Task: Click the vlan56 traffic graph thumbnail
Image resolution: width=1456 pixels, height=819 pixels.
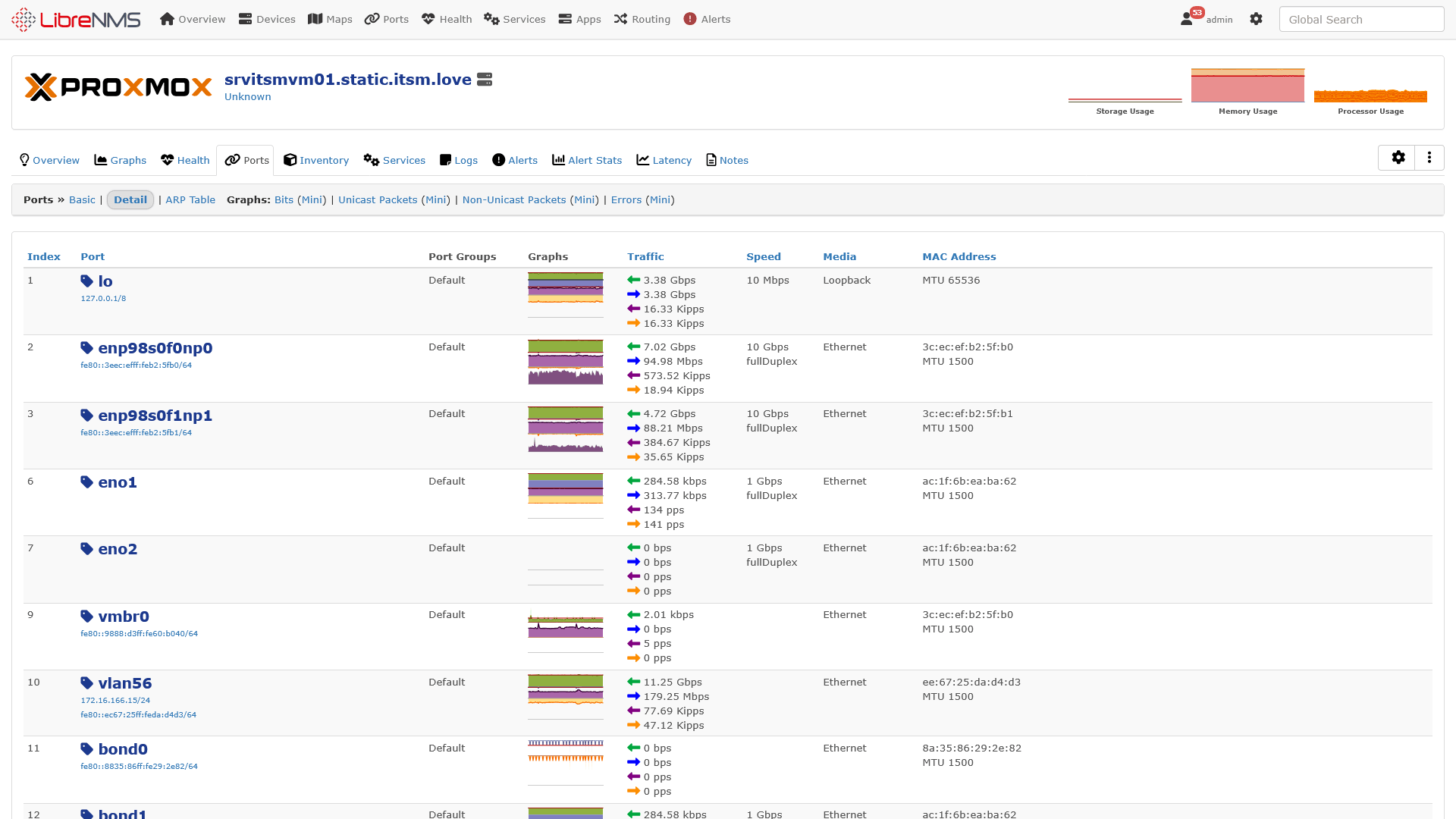Action: [565, 690]
